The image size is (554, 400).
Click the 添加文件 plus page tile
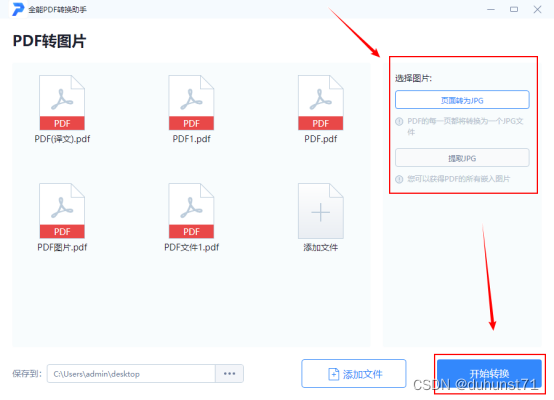pyautogui.click(x=320, y=211)
